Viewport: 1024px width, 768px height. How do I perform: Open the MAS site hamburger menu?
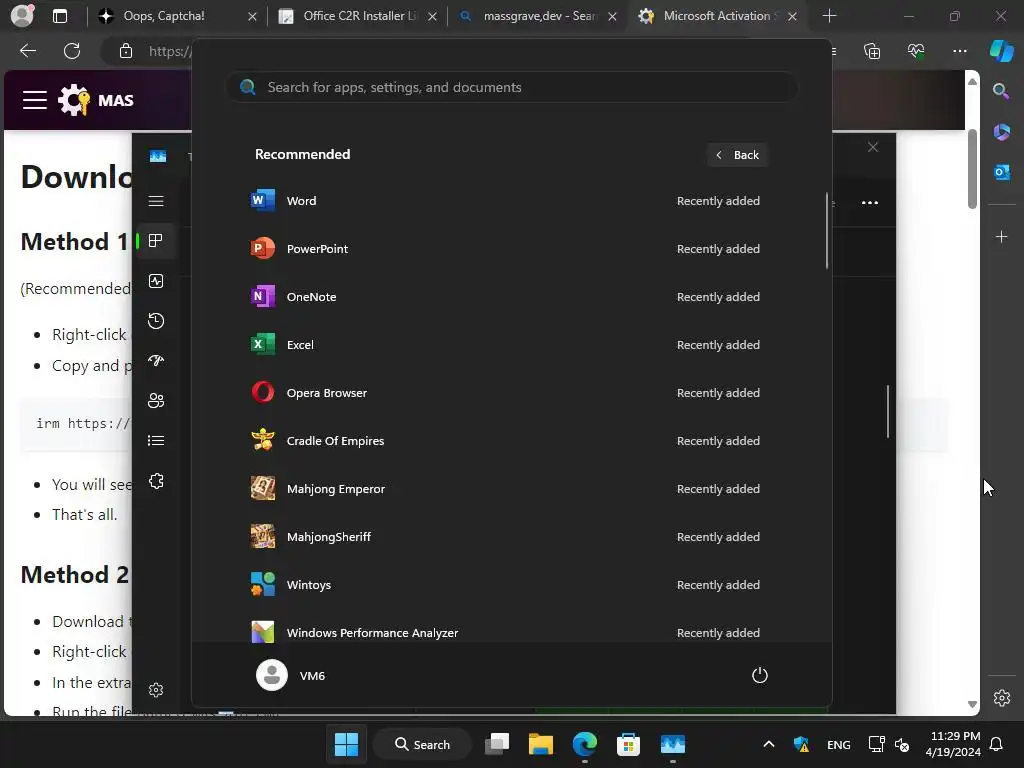[35, 100]
